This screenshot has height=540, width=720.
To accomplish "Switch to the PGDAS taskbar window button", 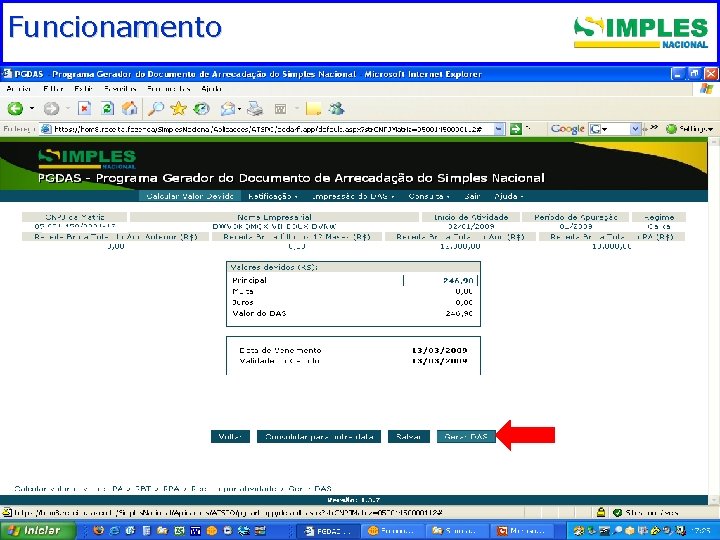I will tap(328, 531).
